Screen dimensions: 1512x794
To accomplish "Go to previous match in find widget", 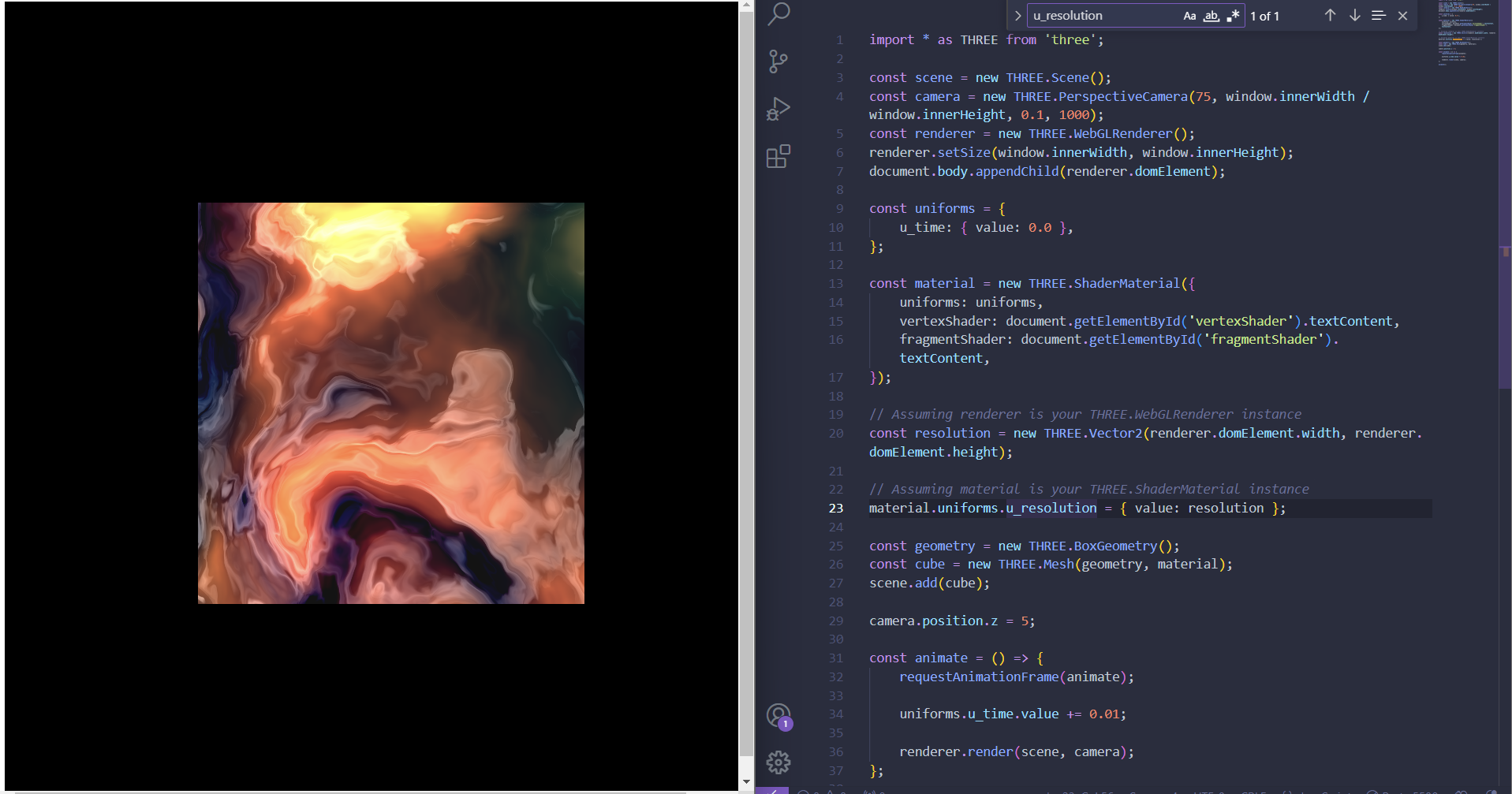I will [x=1330, y=16].
